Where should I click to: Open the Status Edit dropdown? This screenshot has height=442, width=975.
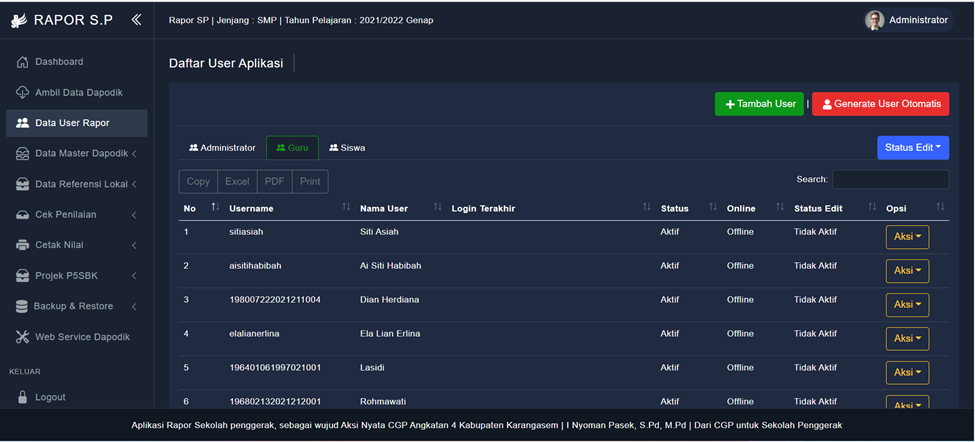(912, 148)
